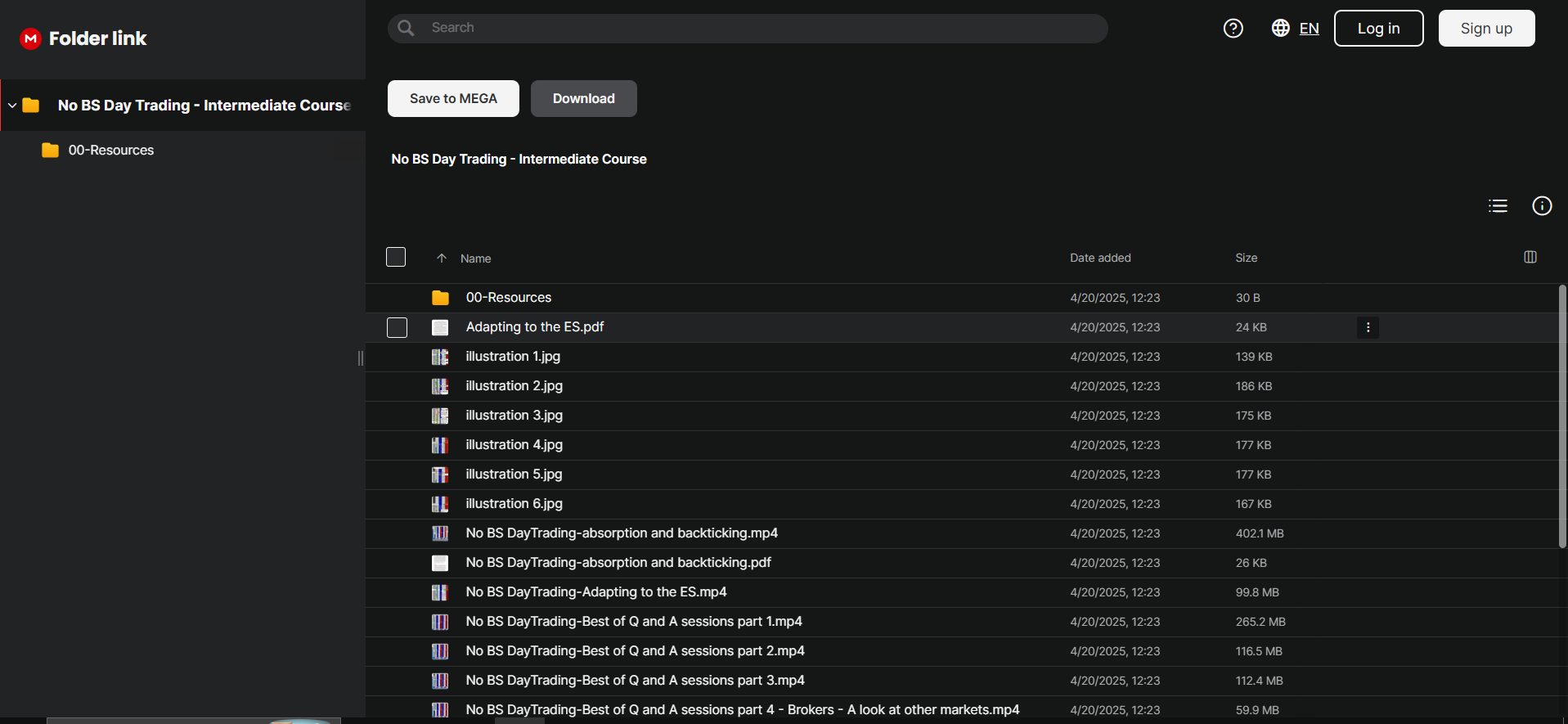
Task: Select No BS DayTrading-absorption and backticking.mp4
Action: click(622, 533)
